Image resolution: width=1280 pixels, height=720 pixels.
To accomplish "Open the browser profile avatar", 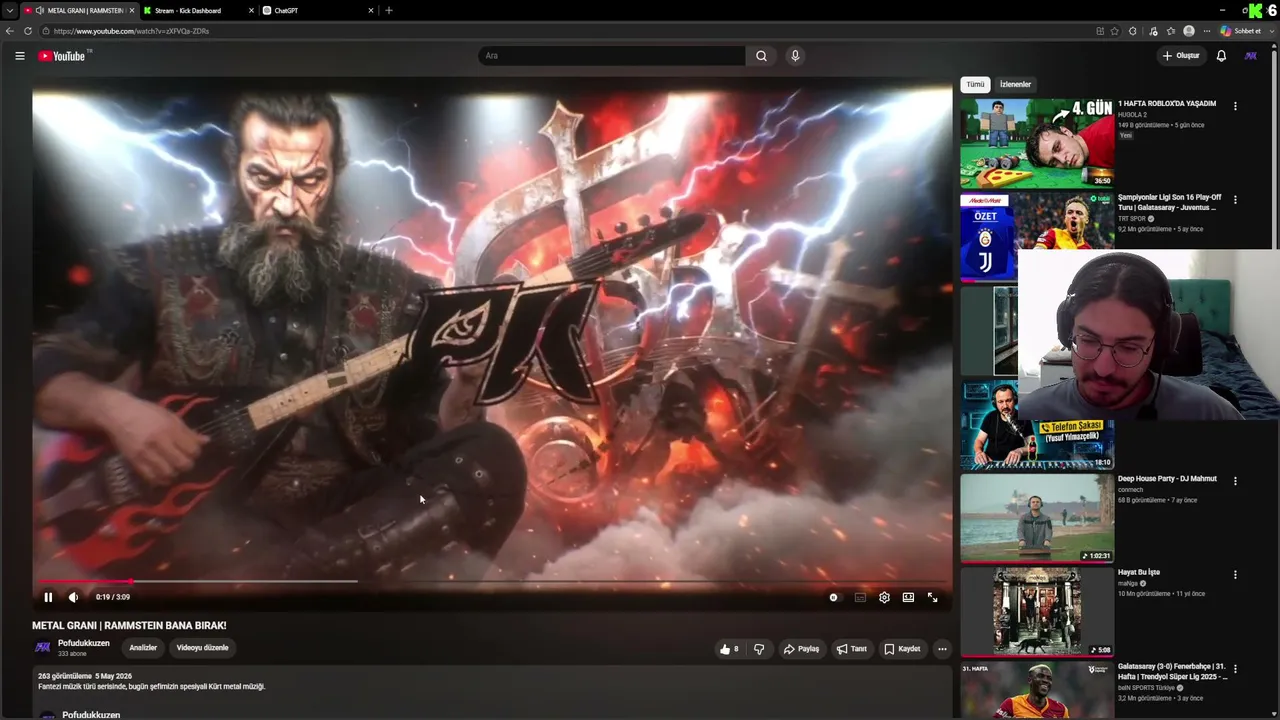I will click(1189, 31).
